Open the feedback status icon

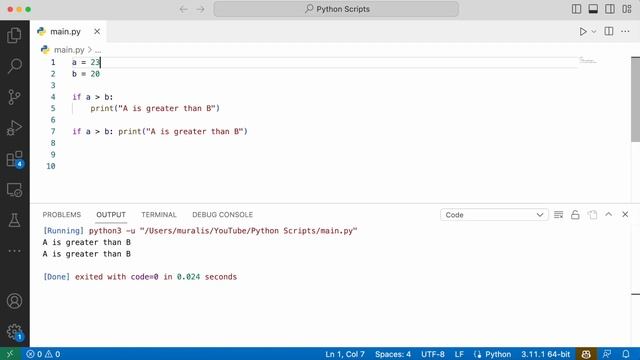607,354
